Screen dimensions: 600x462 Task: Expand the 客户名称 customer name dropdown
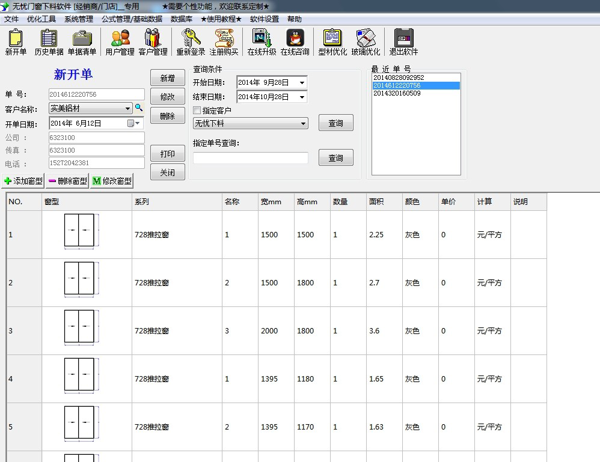coord(127,108)
